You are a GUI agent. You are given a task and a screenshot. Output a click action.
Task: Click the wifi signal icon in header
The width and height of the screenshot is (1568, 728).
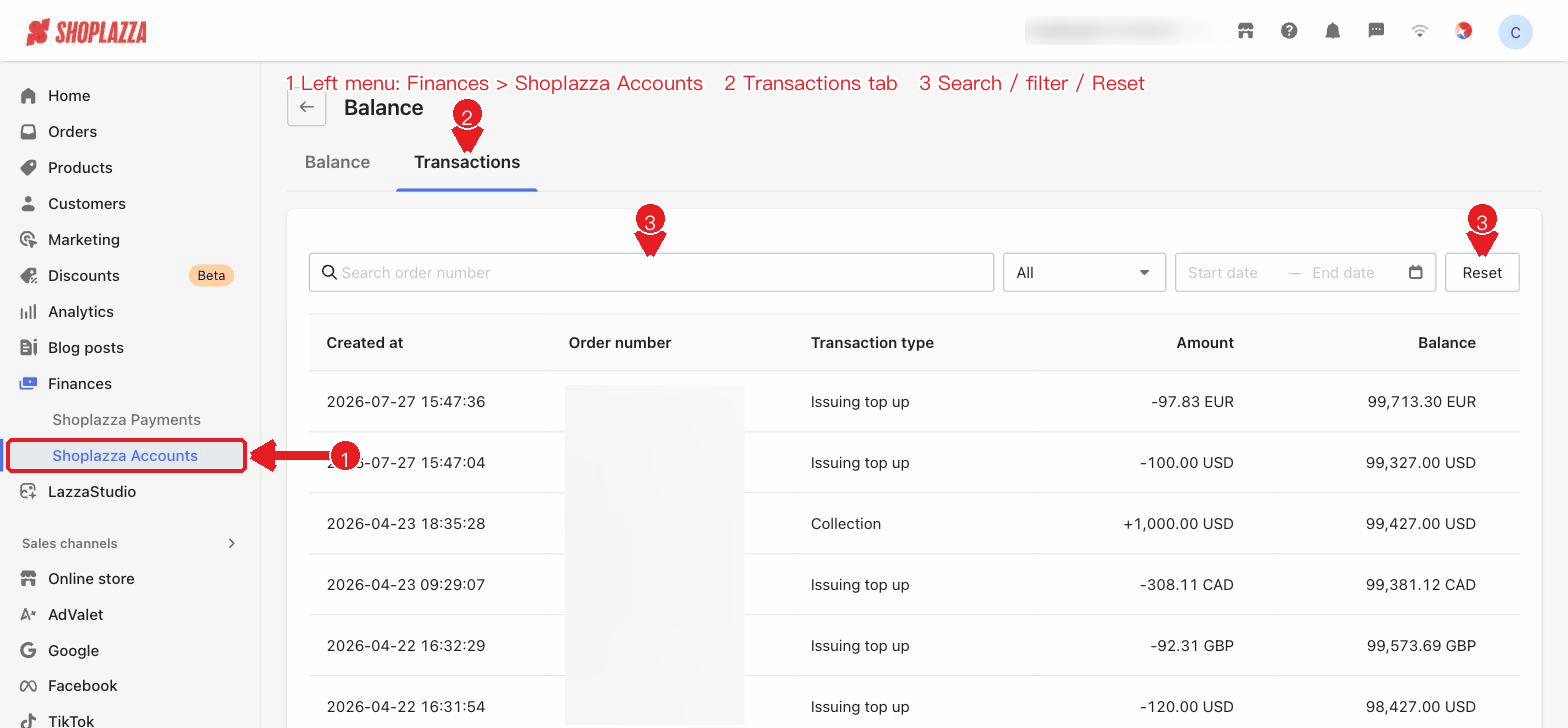coord(1419,31)
